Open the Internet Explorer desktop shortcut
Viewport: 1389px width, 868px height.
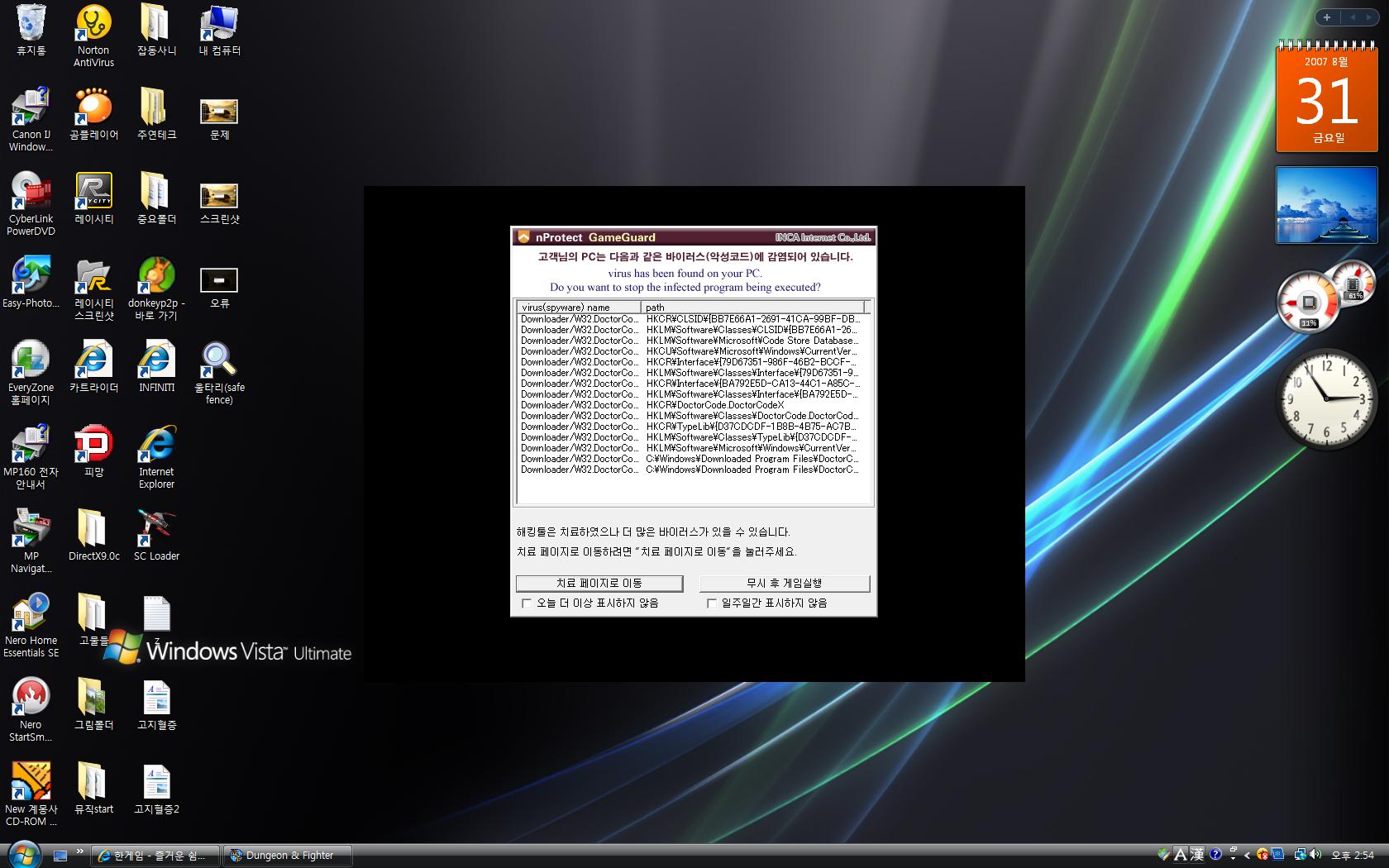coord(156,457)
